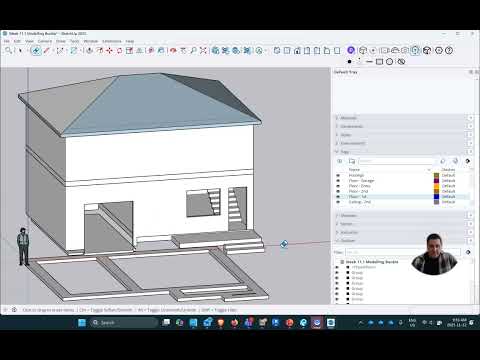480x360 pixels.
Task: Select the Zoom magnifier tool
Action: pos(193,50)
